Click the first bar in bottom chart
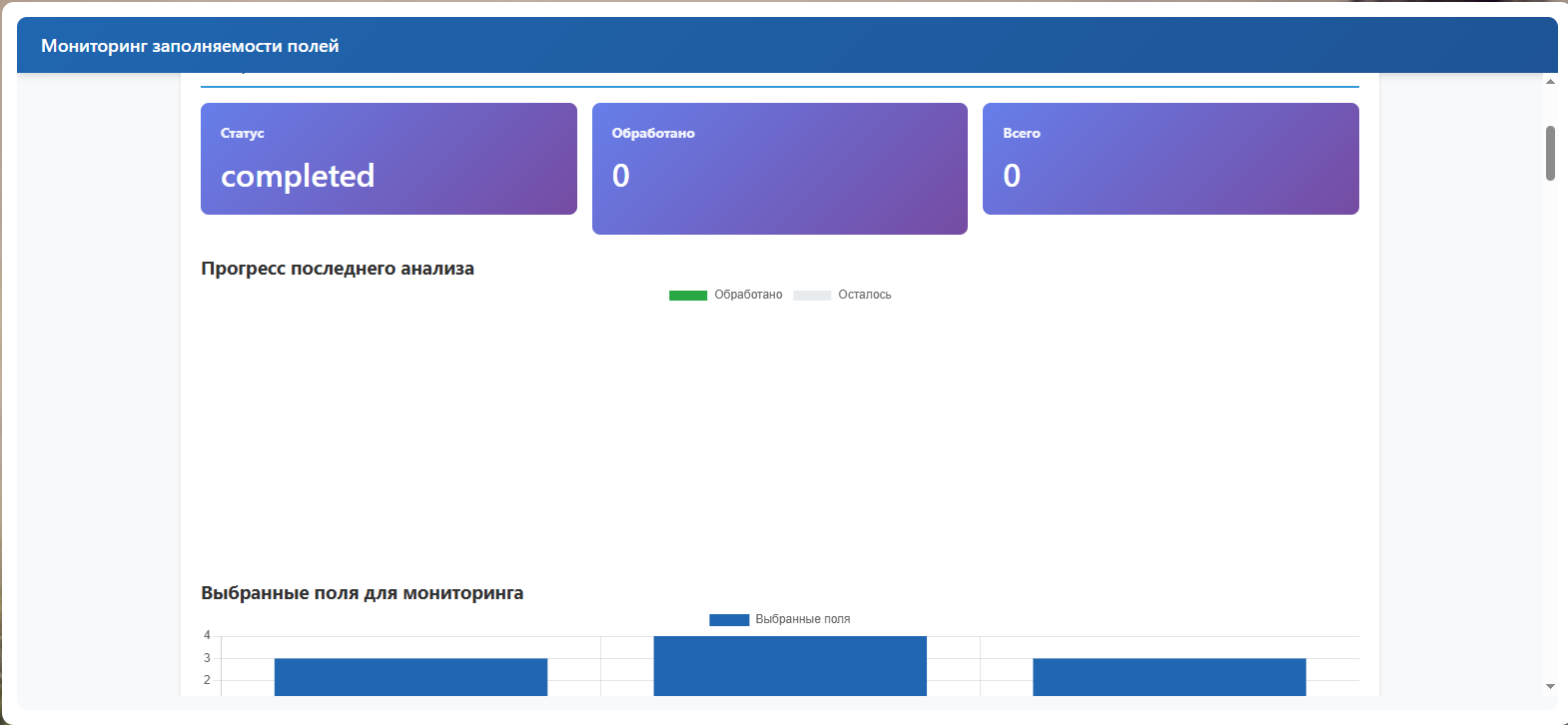The height and width of the screenshot is (725, 1568). (x=410, y=677)
